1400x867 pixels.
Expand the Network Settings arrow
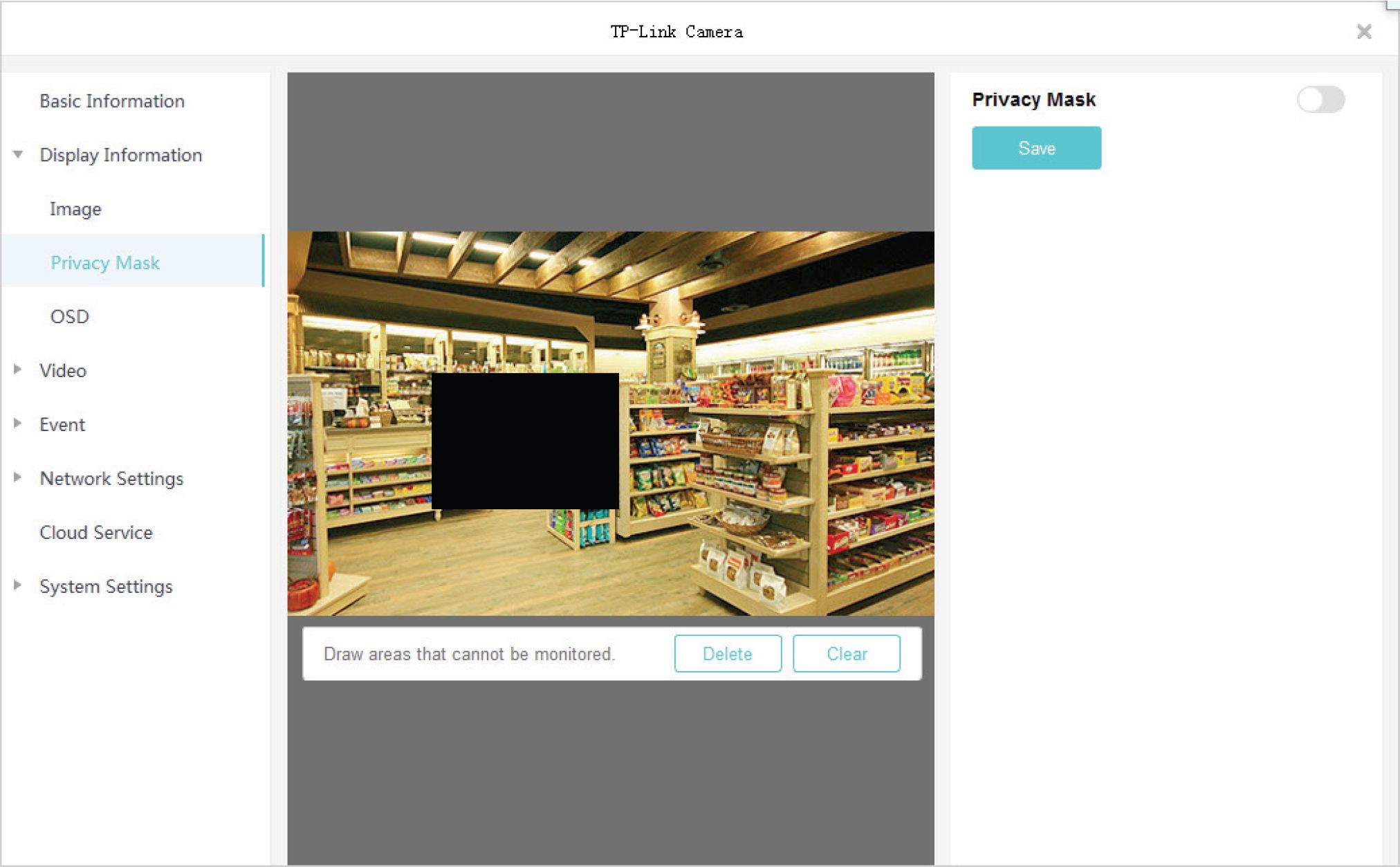18,478
